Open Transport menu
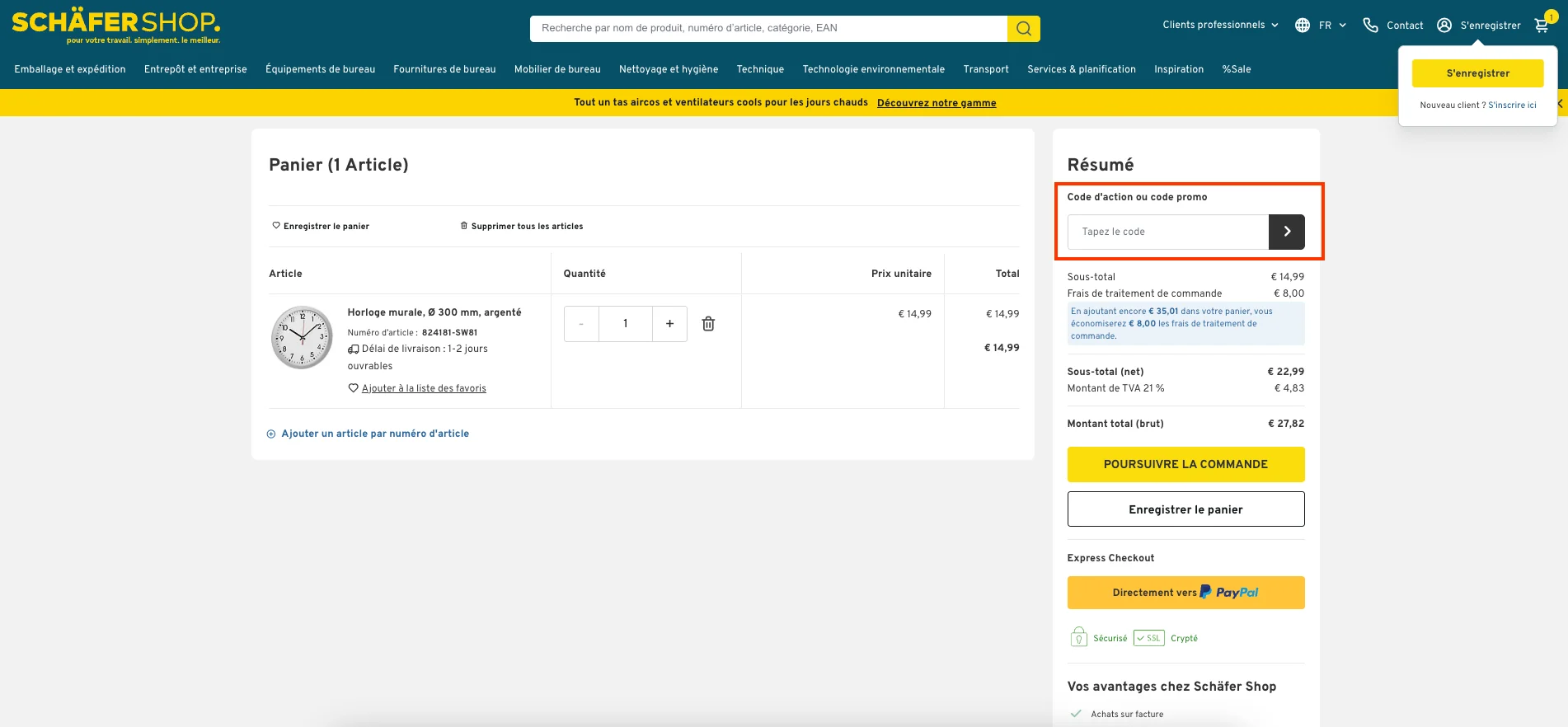This screenshot has width=1568, height=727. (986, 69)
